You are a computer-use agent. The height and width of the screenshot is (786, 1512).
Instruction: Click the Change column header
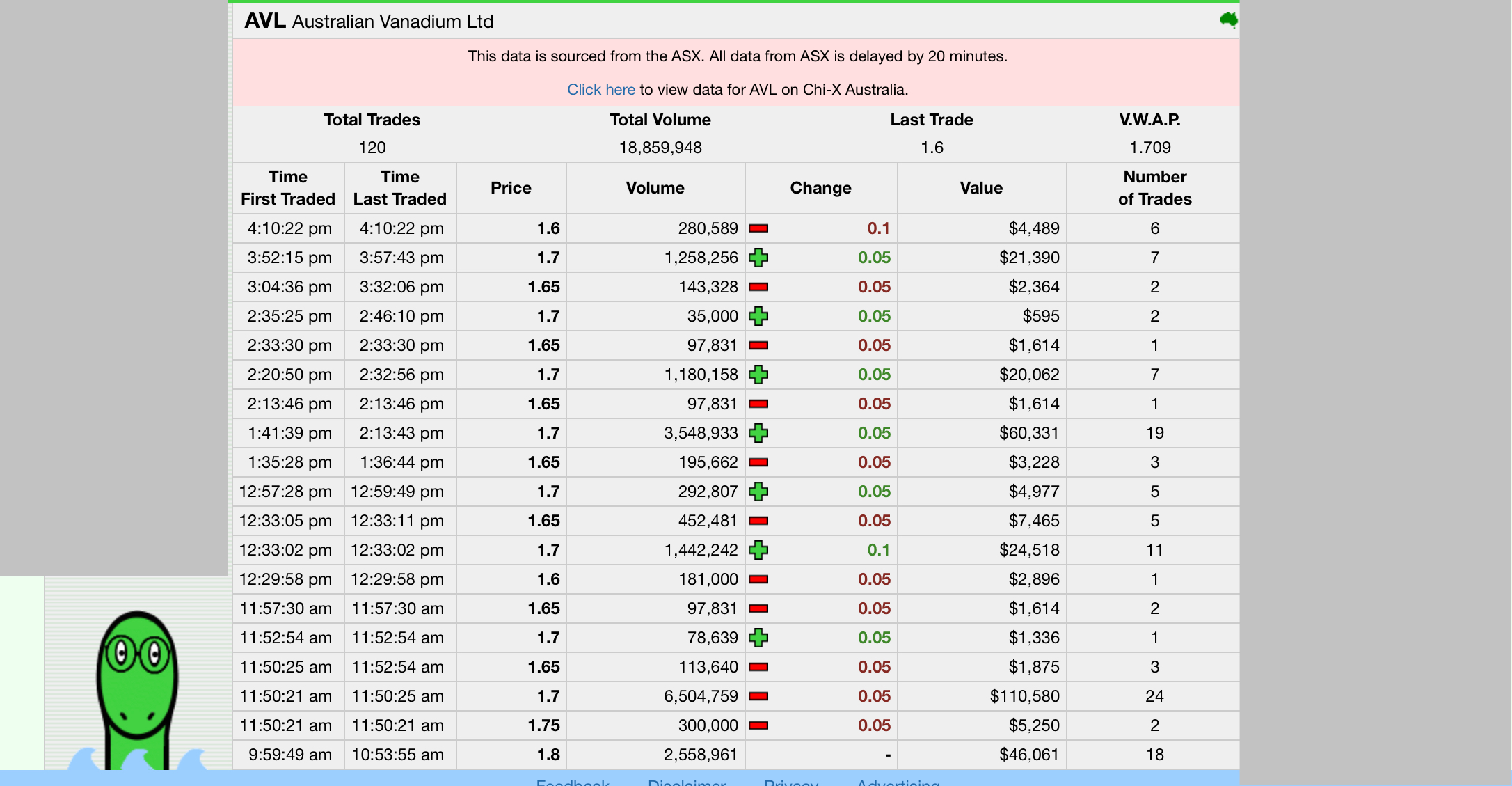820,188
